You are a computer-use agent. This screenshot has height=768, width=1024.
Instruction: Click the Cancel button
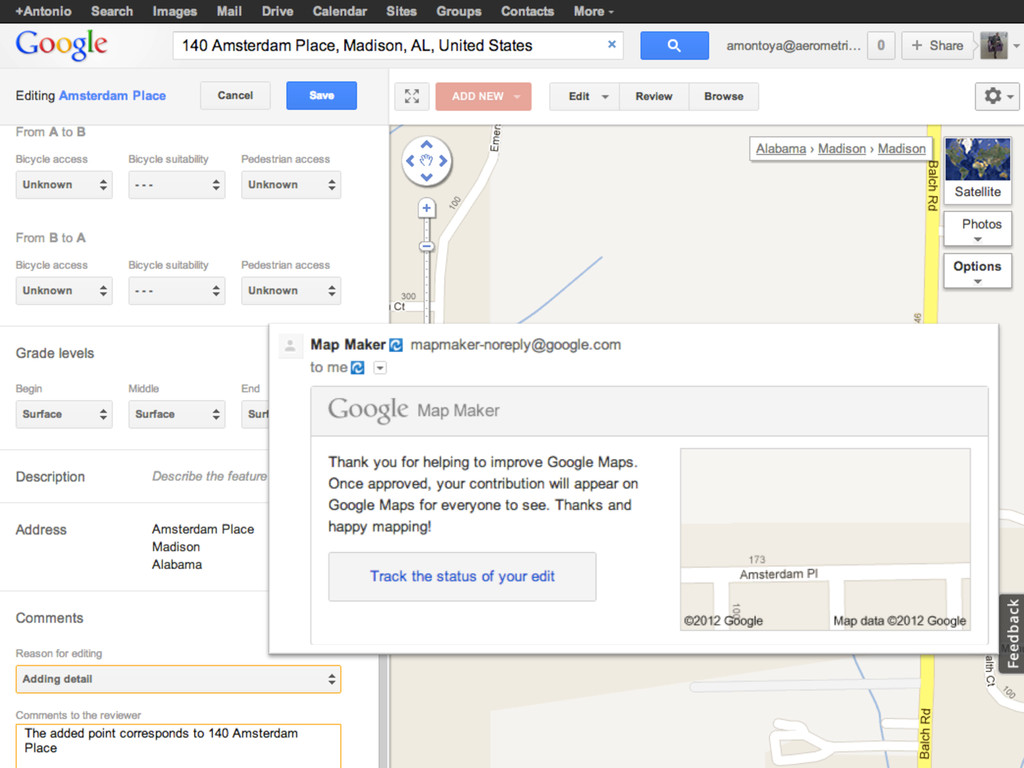(235, 95)
